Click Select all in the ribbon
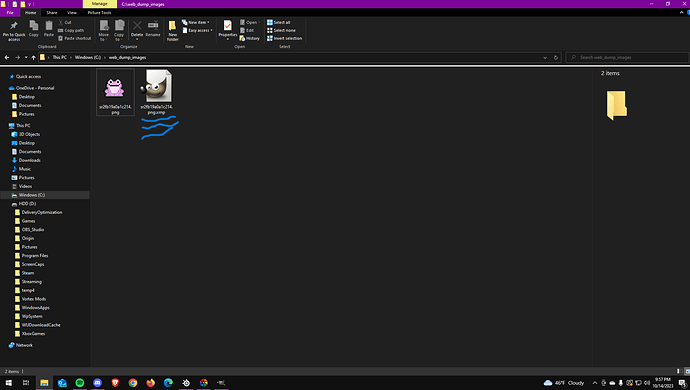The image size is (690, 390). pos(279,22)
